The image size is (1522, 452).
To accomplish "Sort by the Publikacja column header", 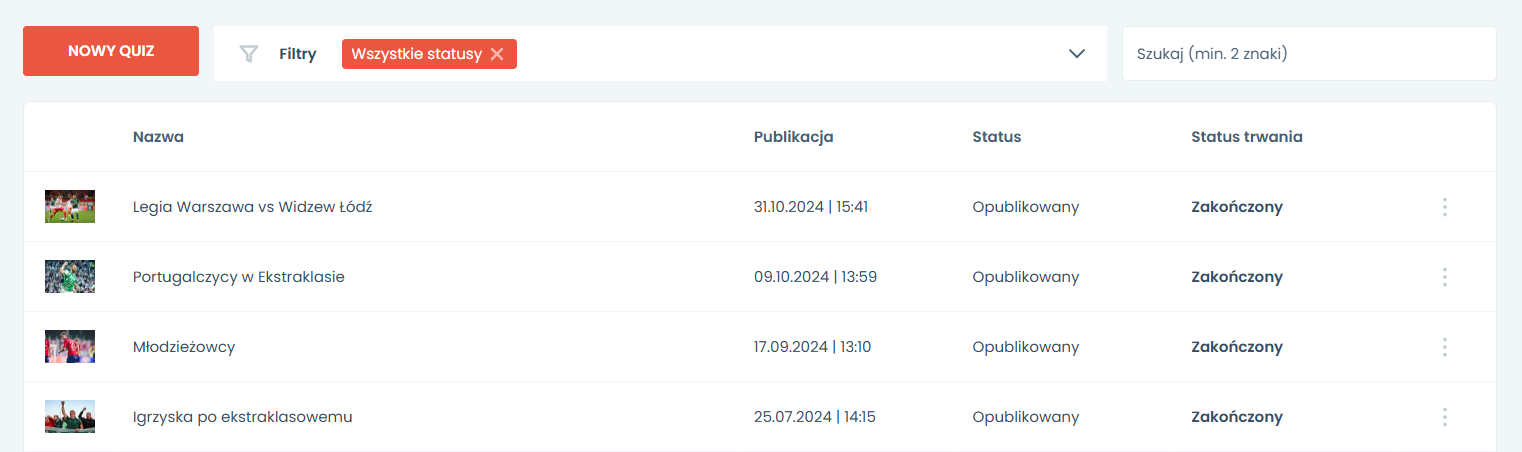I will pos(793,137).
